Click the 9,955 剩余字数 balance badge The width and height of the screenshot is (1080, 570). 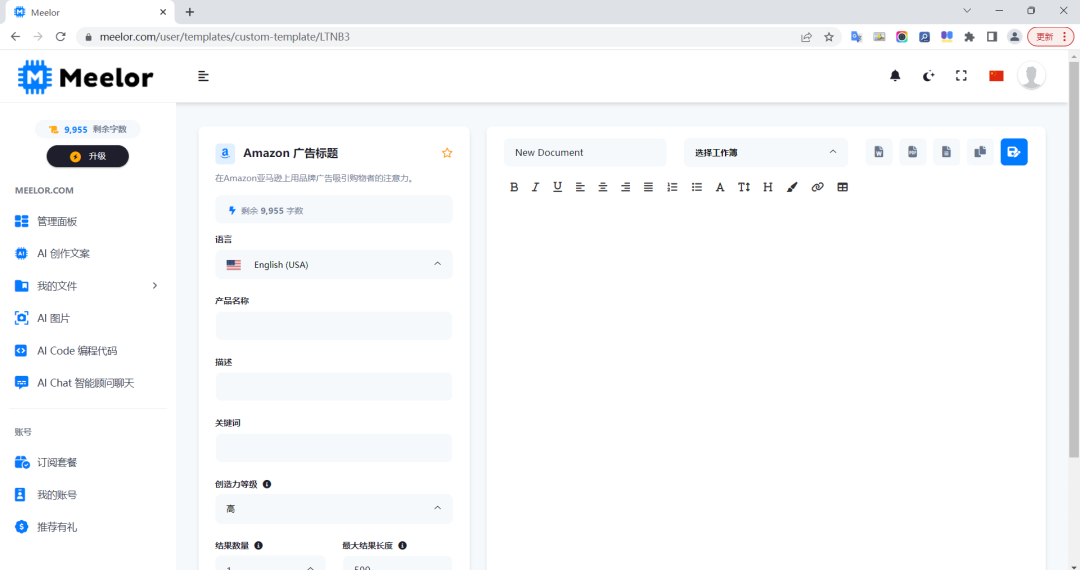pos(87,129)
